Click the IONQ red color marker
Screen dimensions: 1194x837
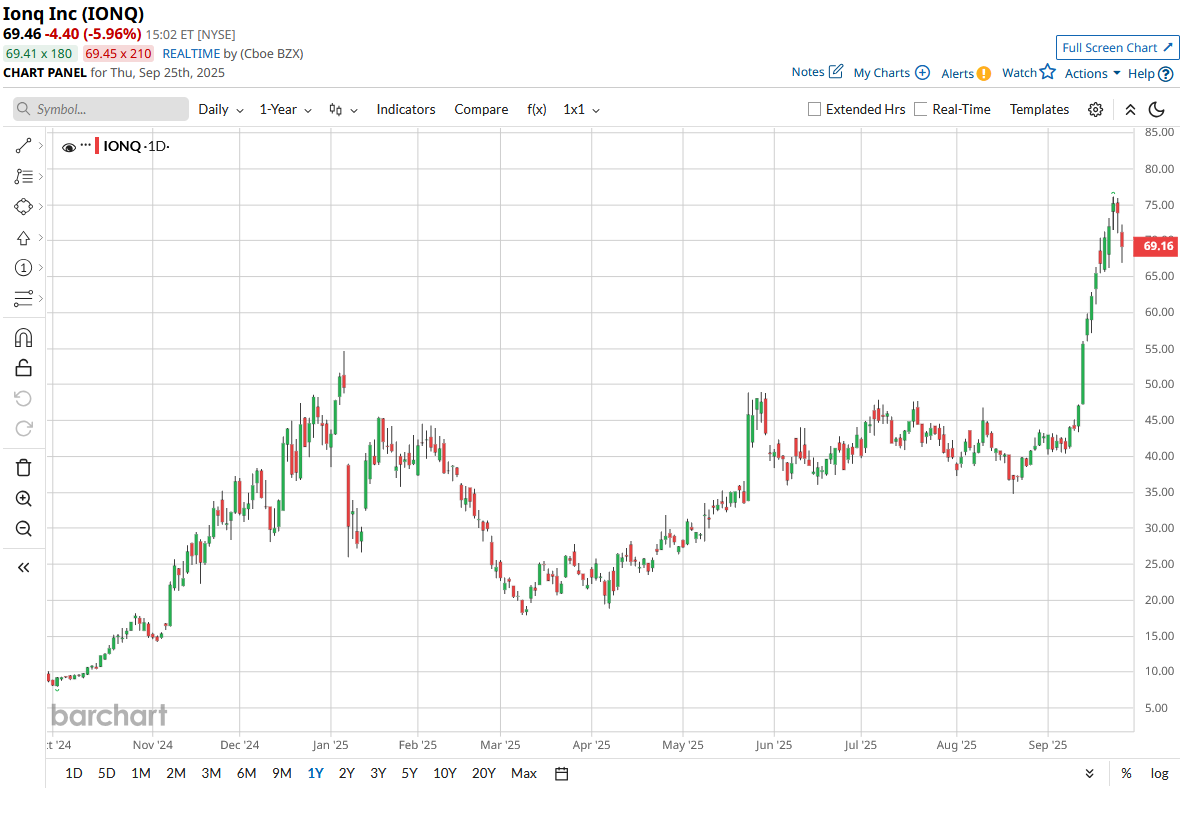tap(97, 146)
